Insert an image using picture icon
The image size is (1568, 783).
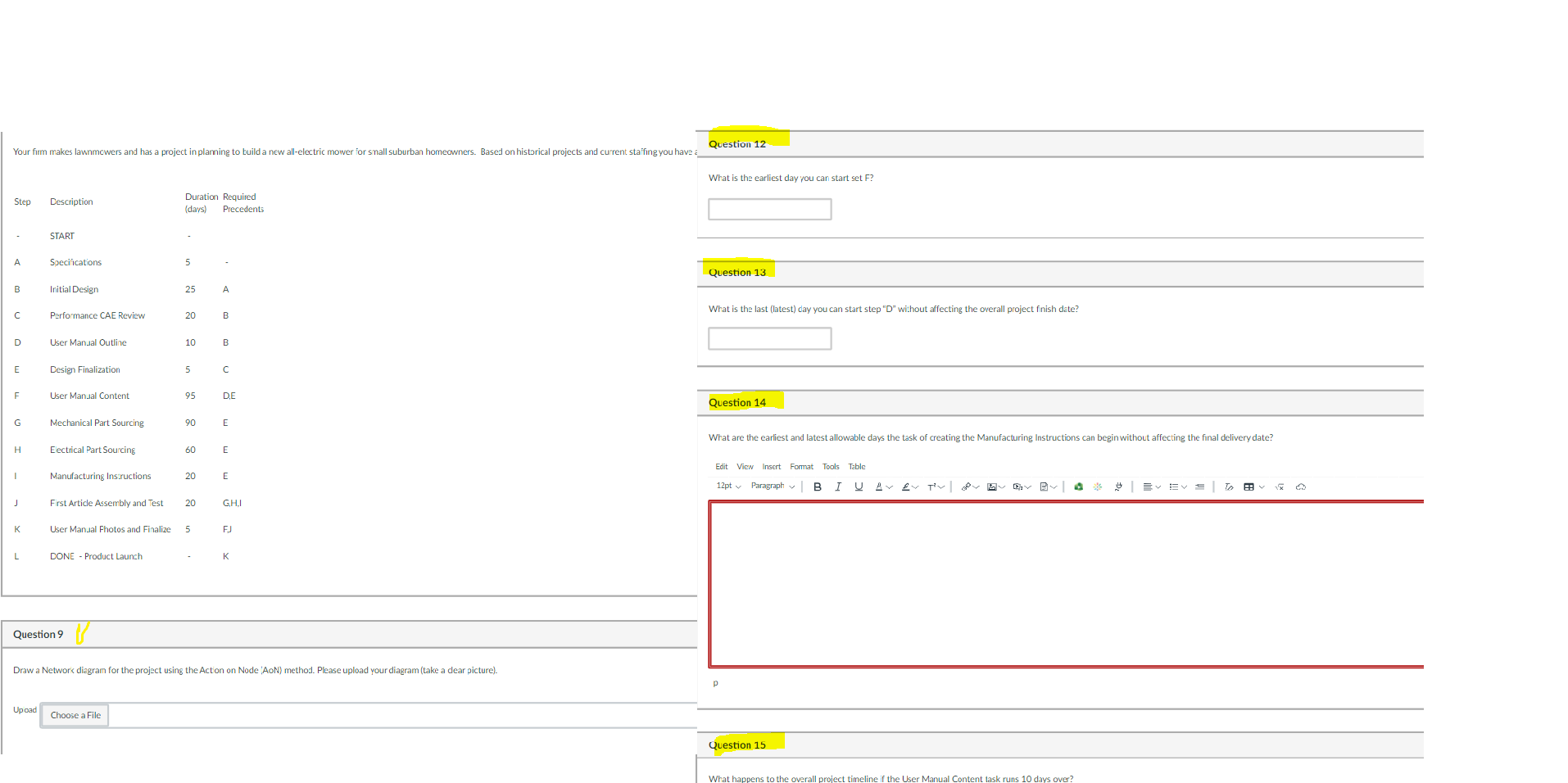click(991, 487)
